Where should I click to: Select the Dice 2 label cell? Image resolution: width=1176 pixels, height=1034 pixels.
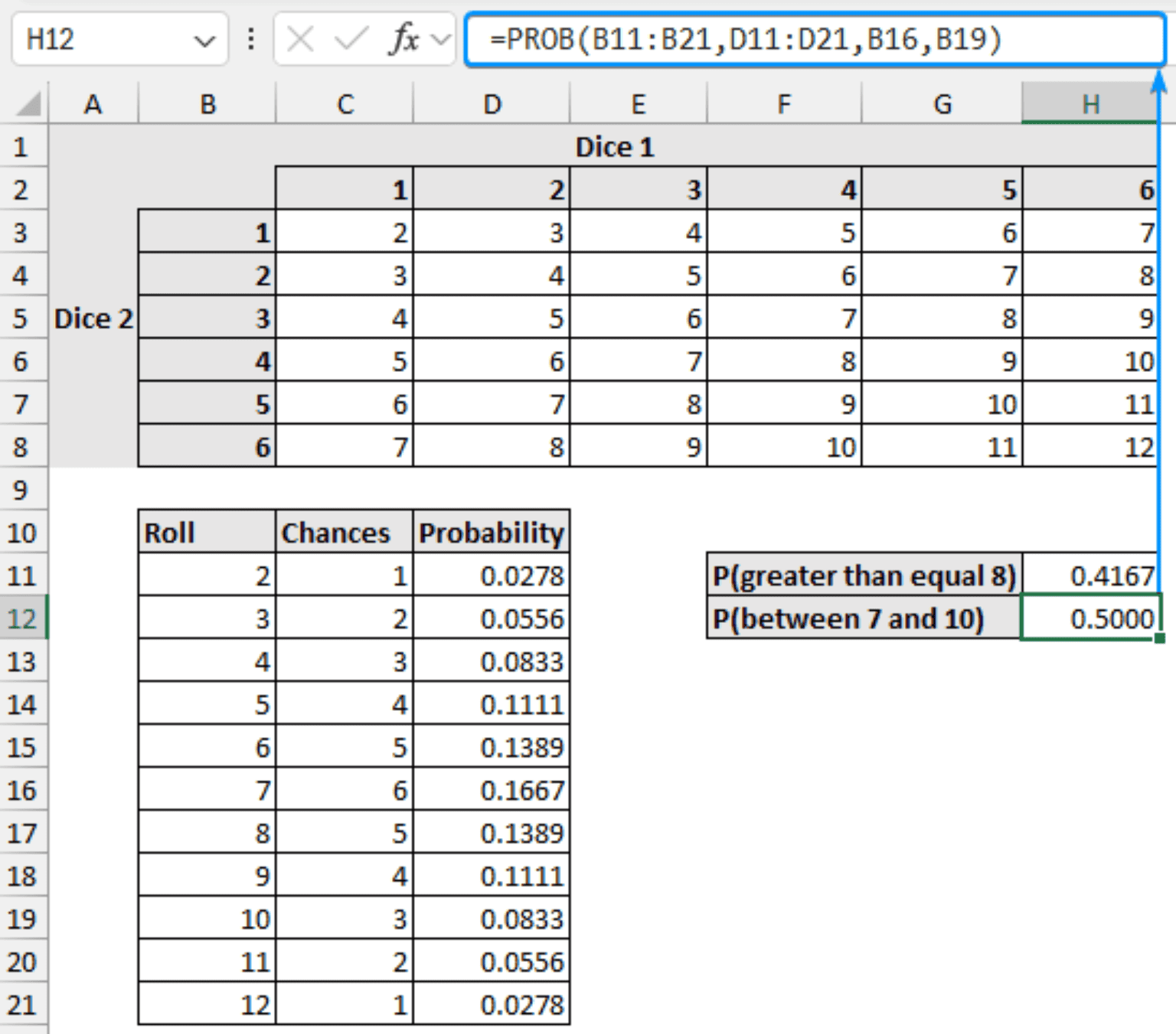click(93, 318)
